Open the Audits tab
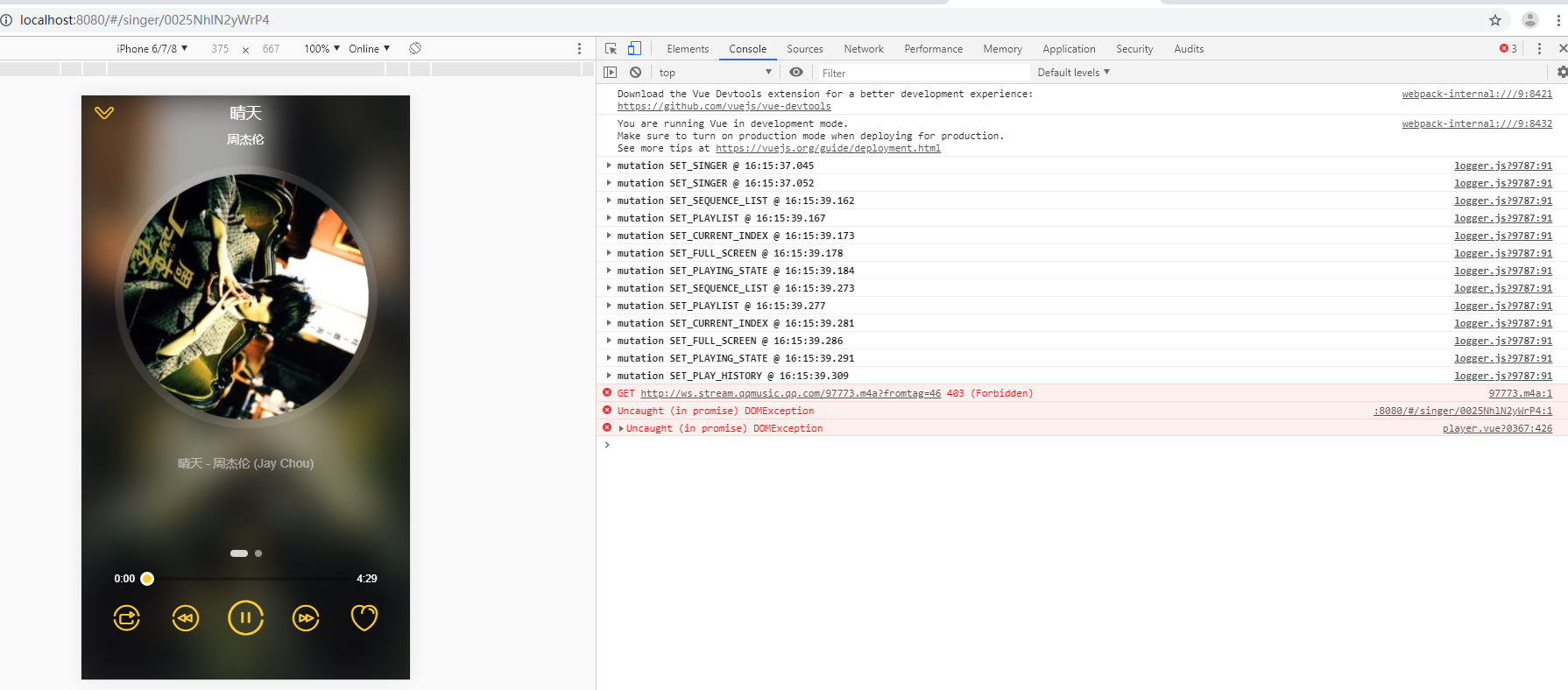1568x690 pixels. click(x=1189, y=49)
